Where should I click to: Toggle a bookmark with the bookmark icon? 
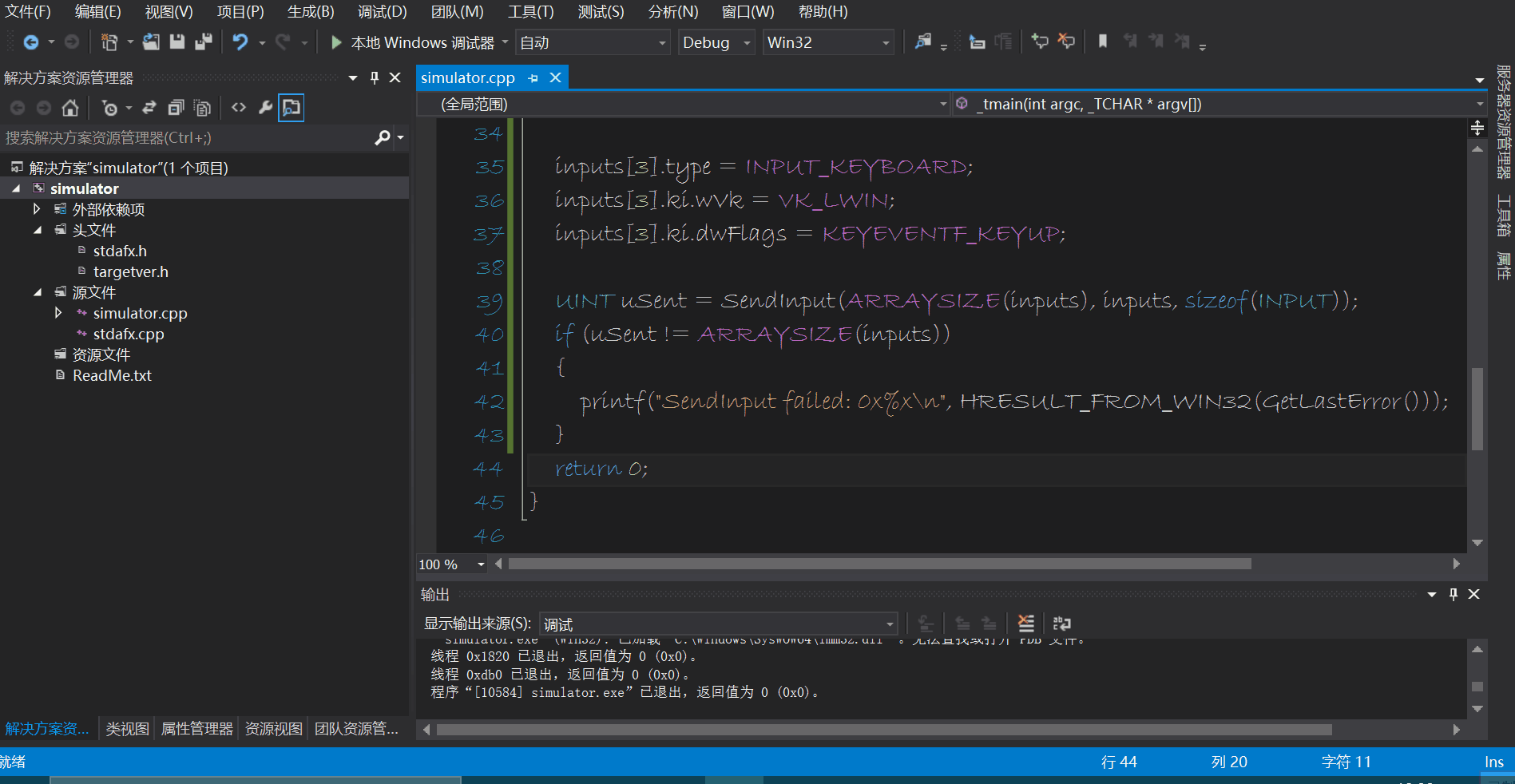pyautogui.click(x=1102, y=42)
